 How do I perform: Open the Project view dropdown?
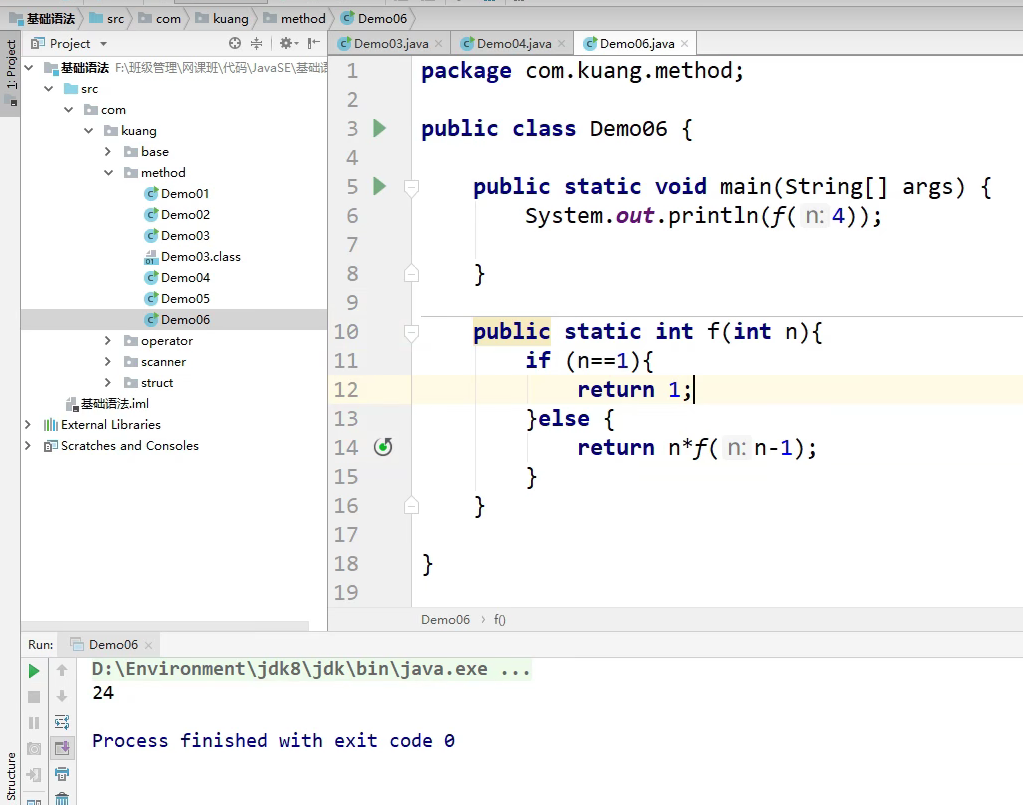[103, 44]
